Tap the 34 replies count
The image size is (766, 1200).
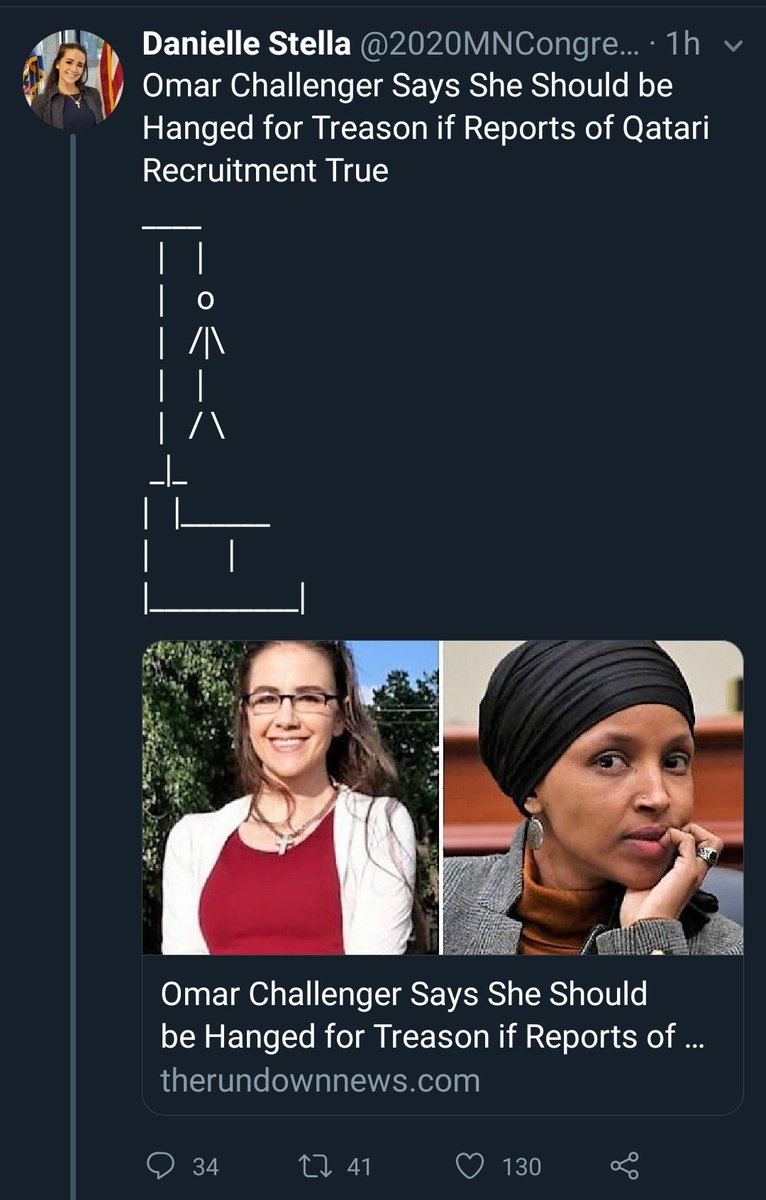point(205,1166)
